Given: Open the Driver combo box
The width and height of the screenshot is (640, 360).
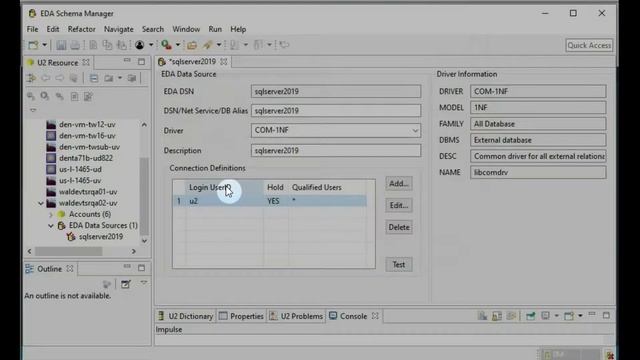Looking at the screenshot, I should 336,130.
